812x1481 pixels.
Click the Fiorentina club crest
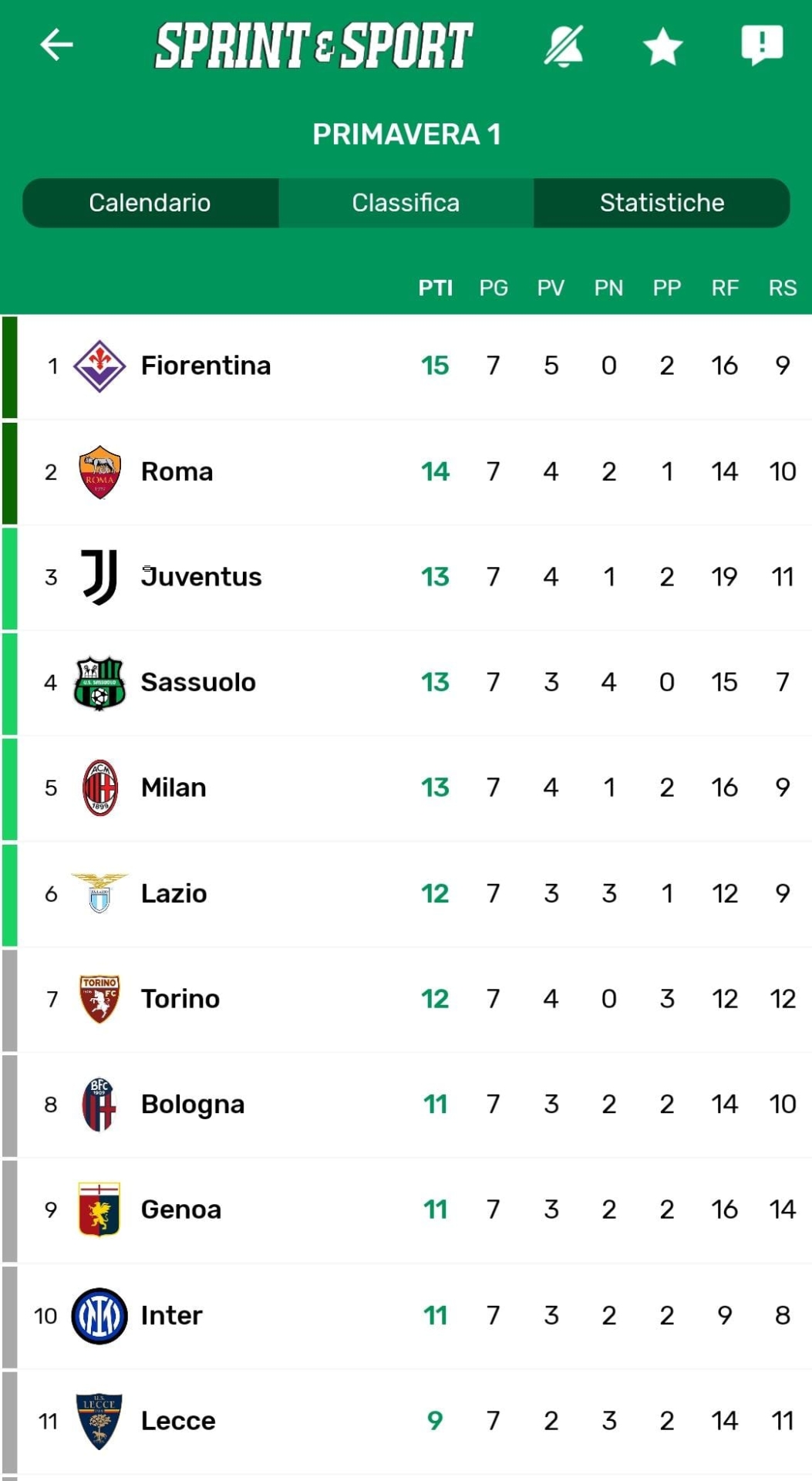(99, 366)
